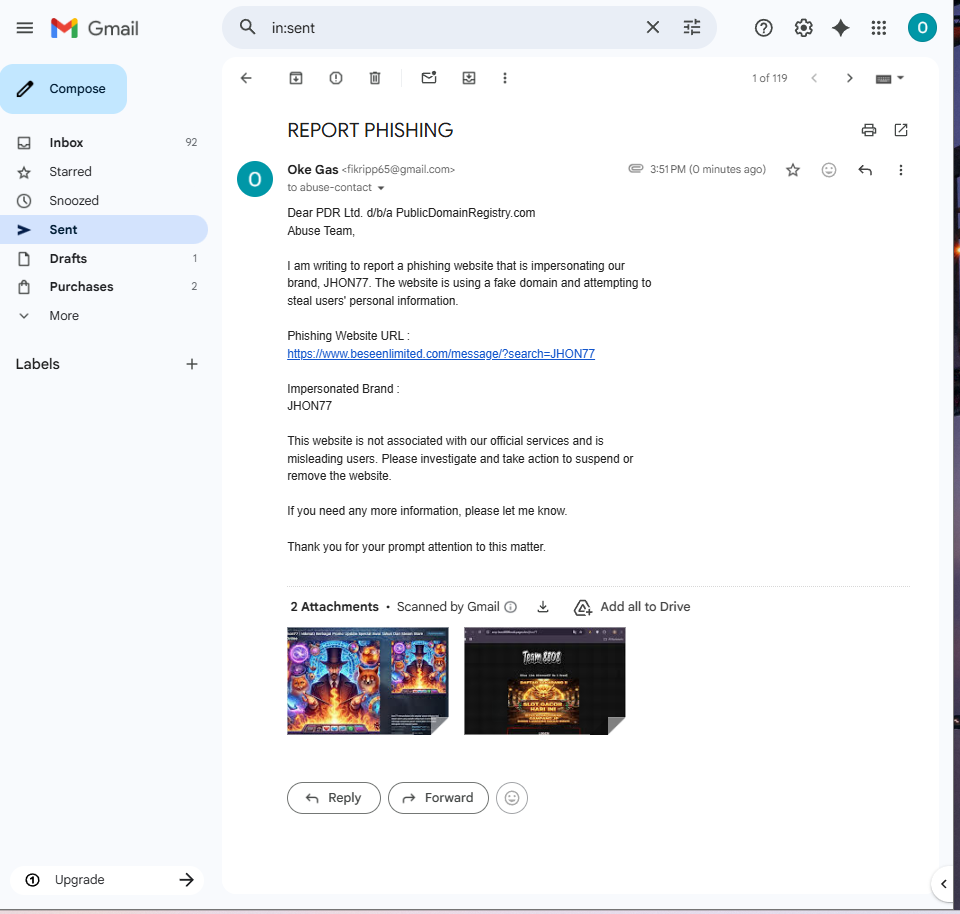Click Compose button

[x=64, y=89]
